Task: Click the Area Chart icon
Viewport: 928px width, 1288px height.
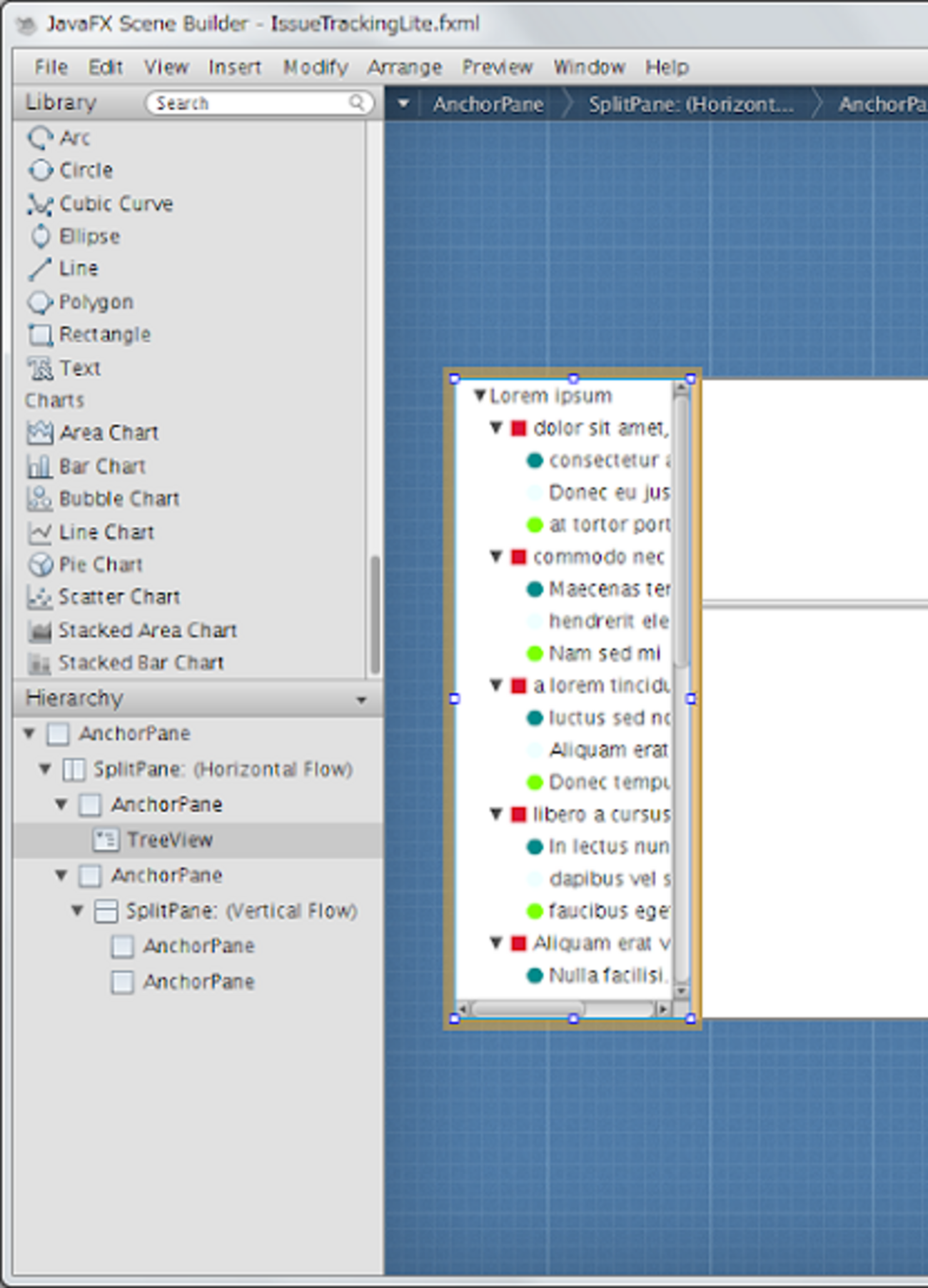Action: (x=40, y=433)
